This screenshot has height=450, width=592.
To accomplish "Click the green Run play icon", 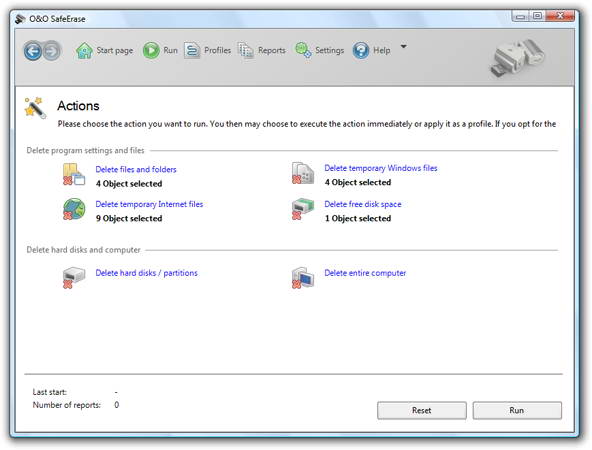I will tap(151, 51).
